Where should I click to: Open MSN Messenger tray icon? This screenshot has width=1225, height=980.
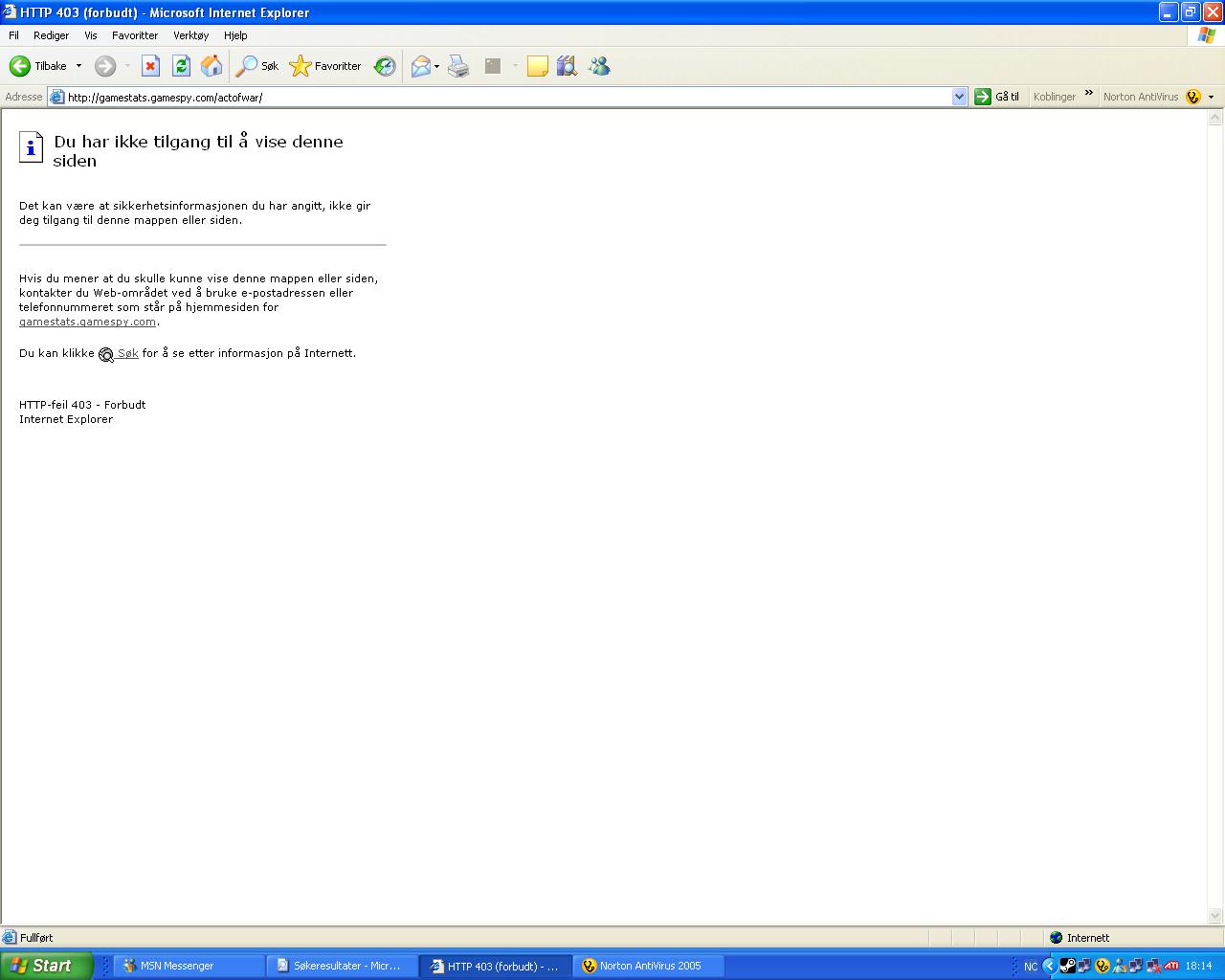[1120, 966]
